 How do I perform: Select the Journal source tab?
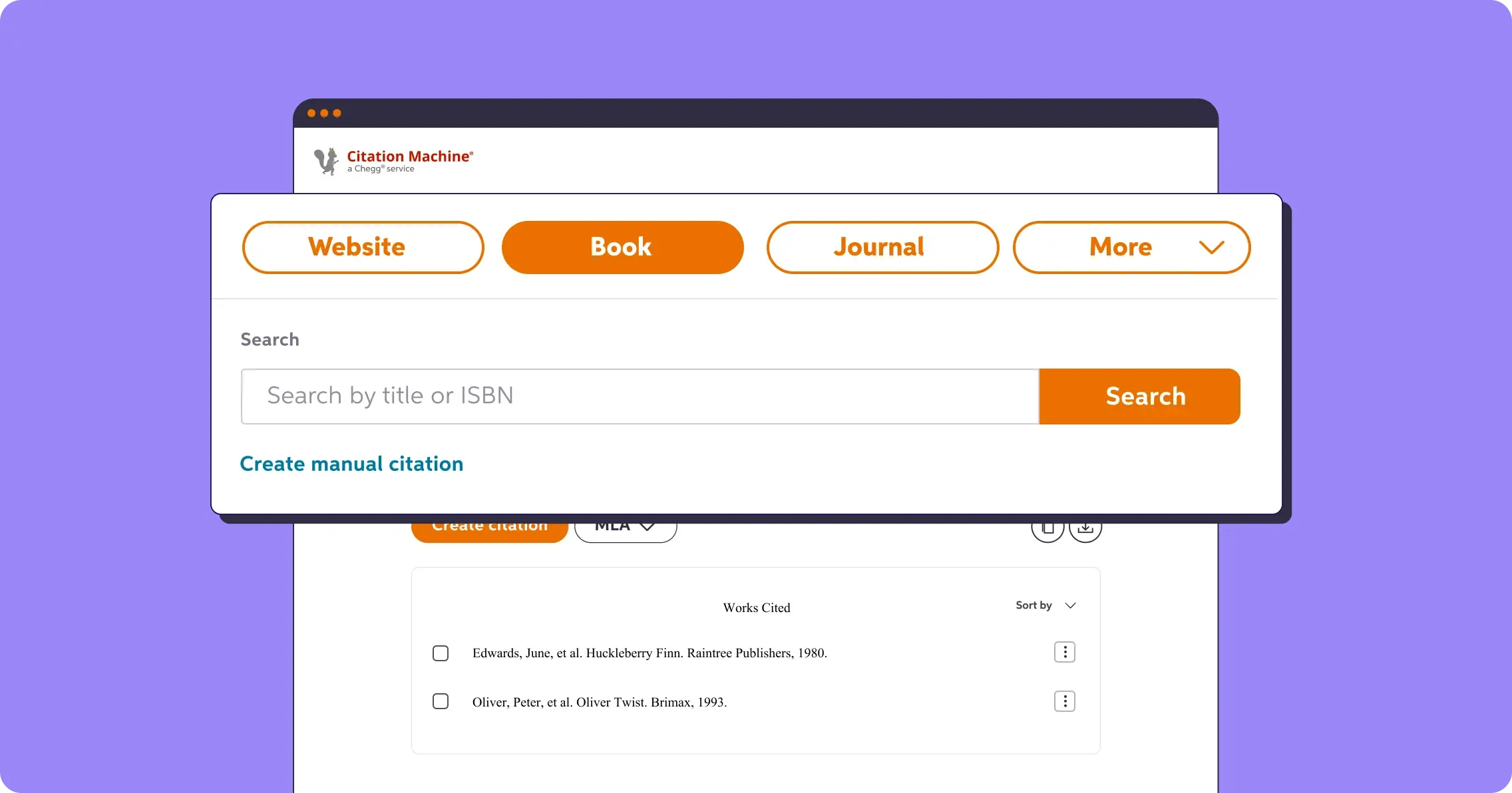(x=882, y=247)
